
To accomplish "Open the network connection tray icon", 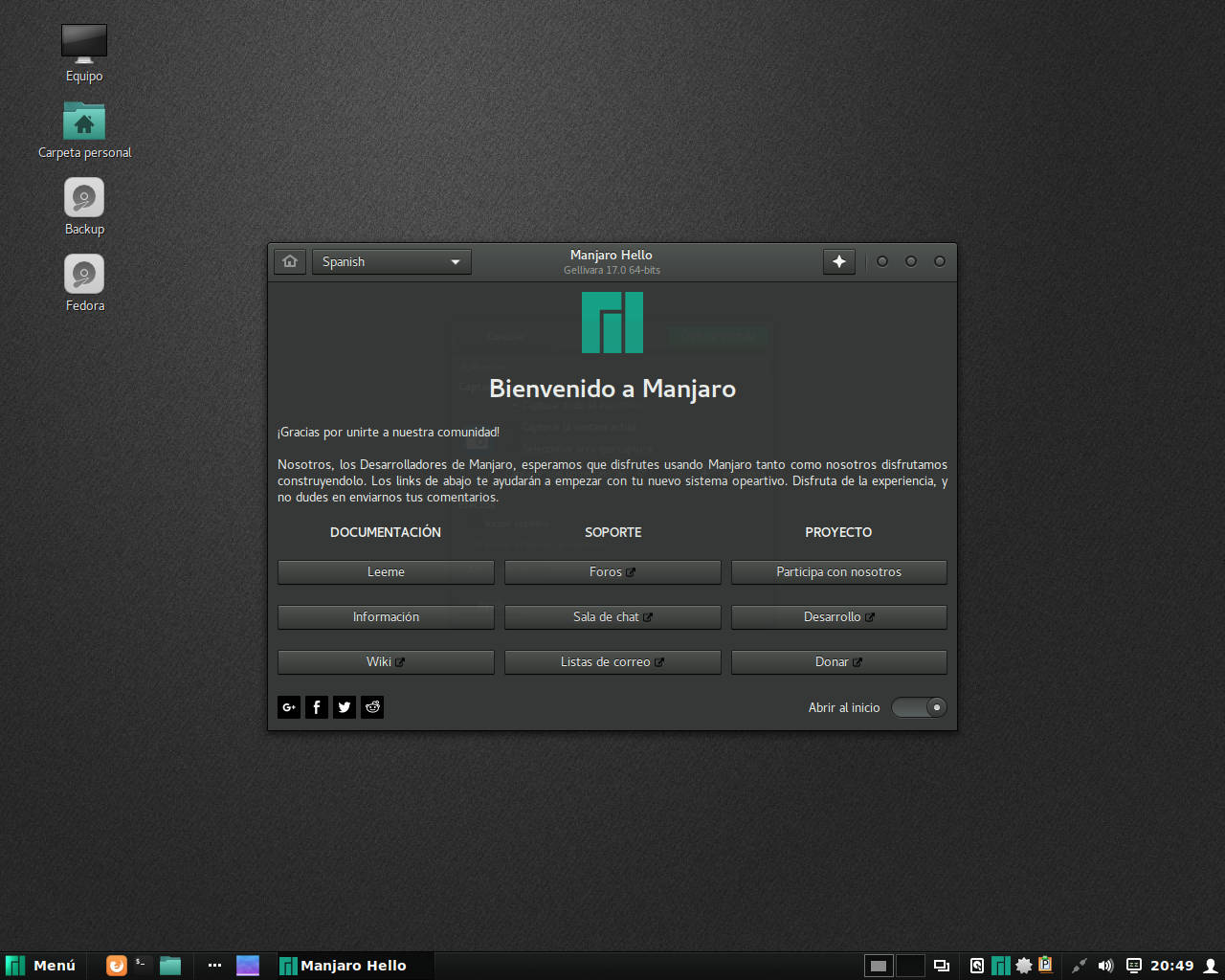I will coord(1079,966).
